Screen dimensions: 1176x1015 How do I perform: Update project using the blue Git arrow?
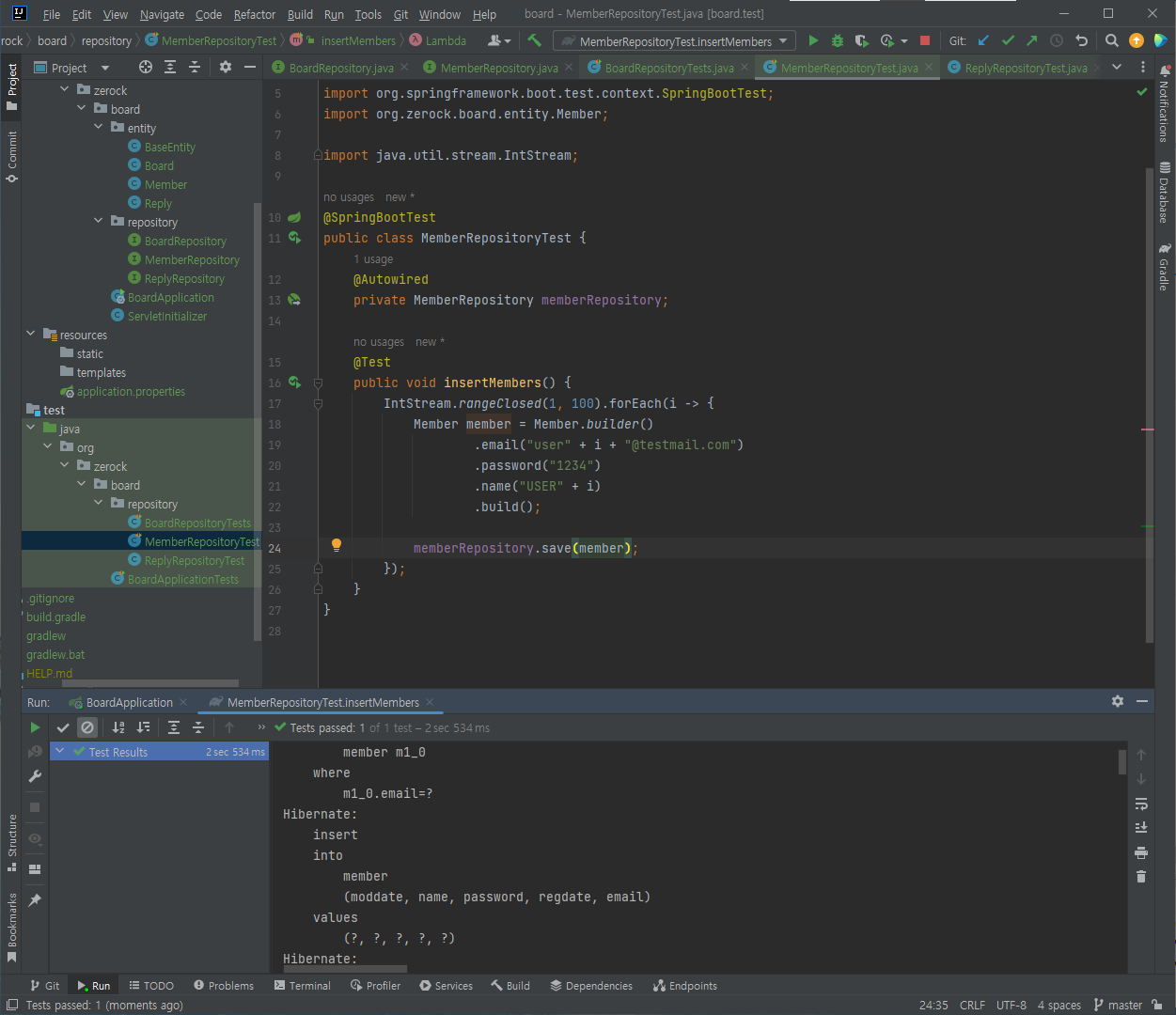pos(983,40)
